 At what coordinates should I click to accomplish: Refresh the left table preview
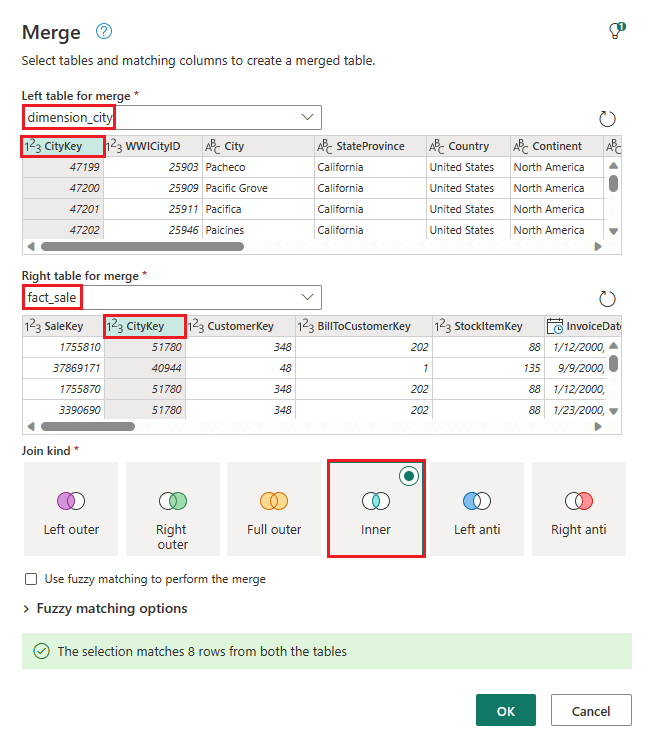click(x=607, y=119)
